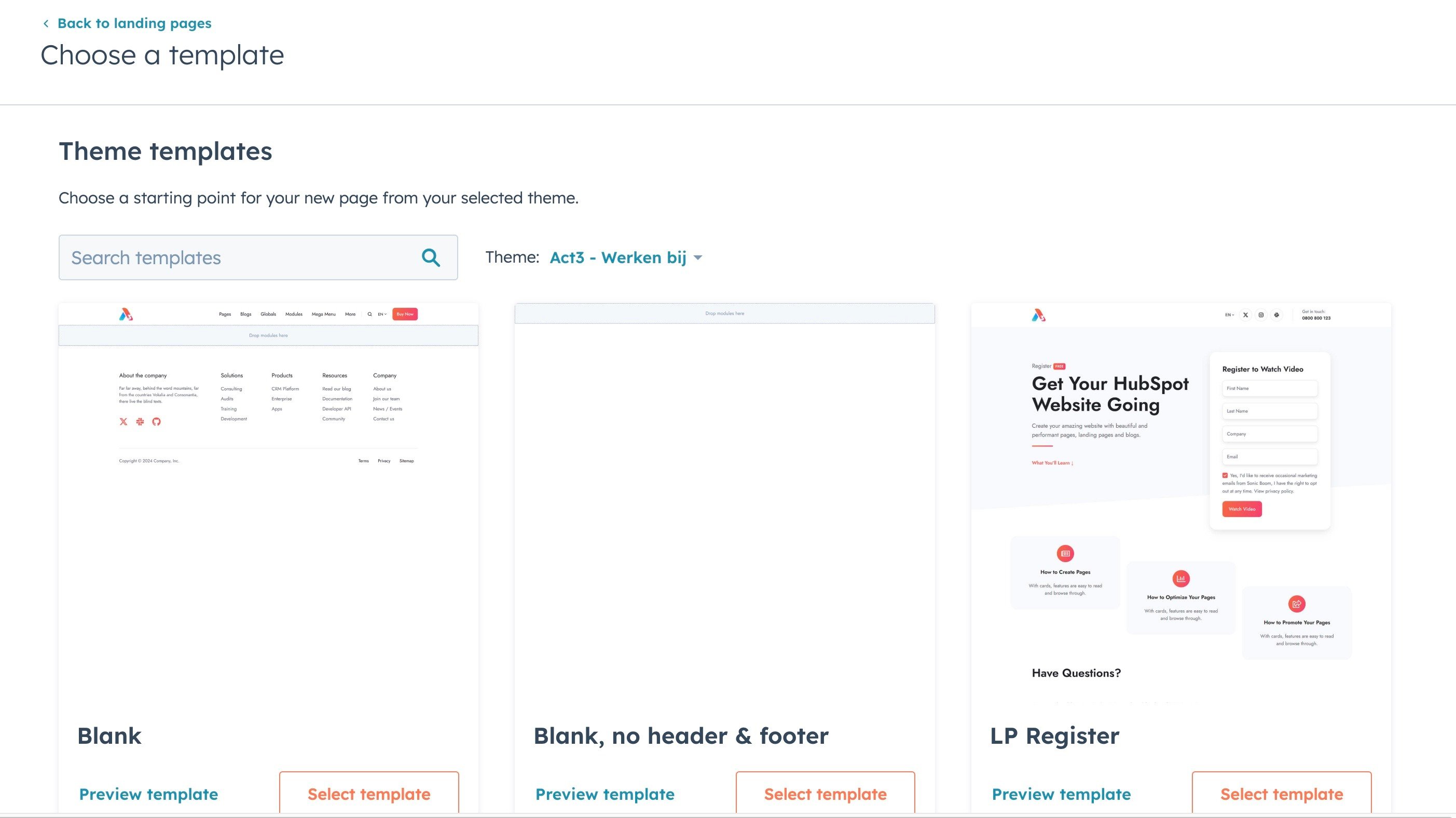Toggle the checkbox in LP Register form
1456x818 pixels.
coord(1225,475)
